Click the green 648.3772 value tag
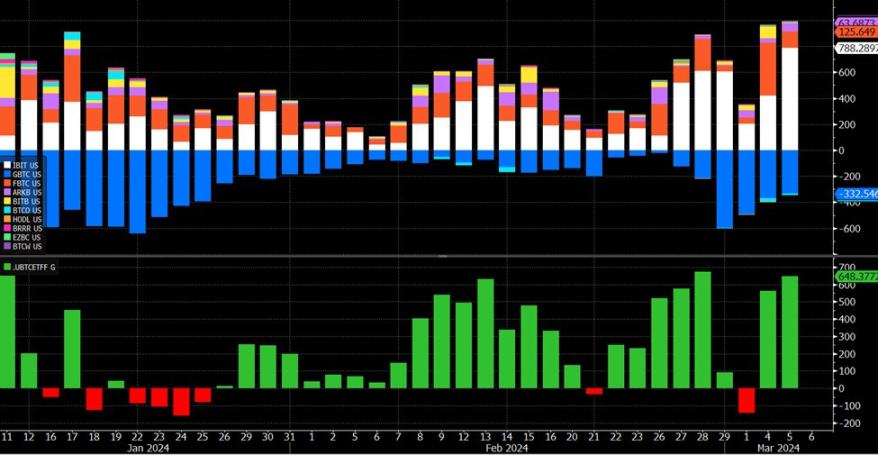878x455 pixels. click(x=855, y=276)
